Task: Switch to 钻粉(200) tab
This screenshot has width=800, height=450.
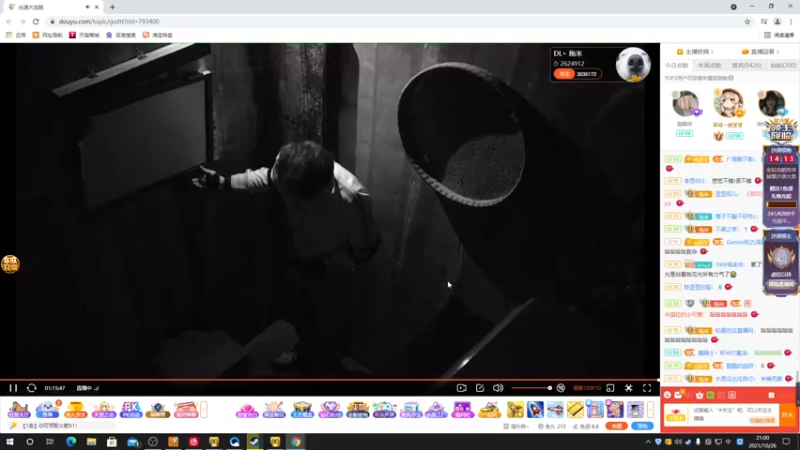Action: click(783, 65)
